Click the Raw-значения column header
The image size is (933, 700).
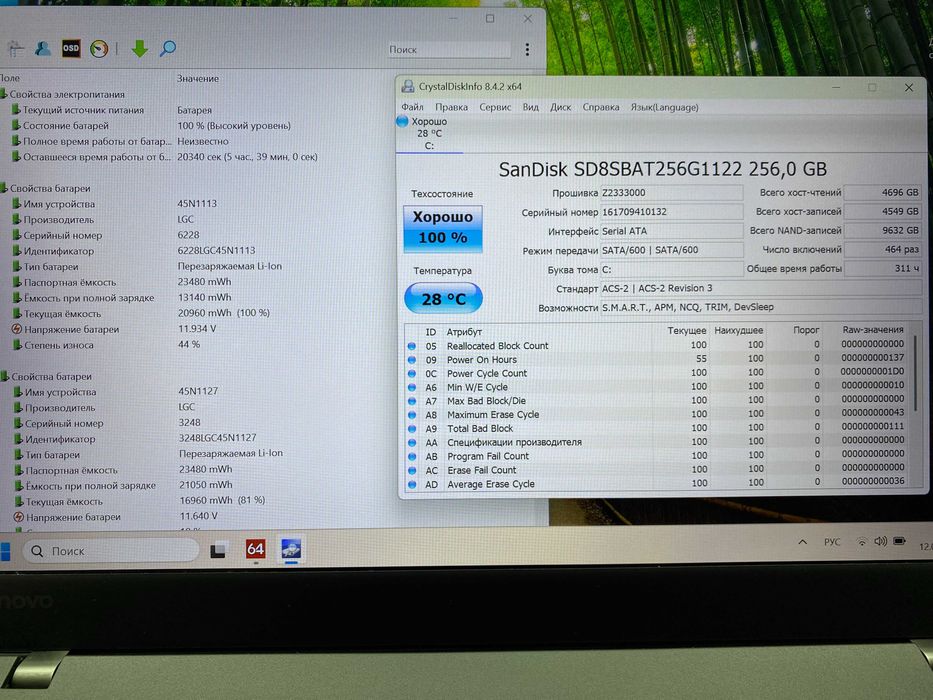tap(872, 329)
